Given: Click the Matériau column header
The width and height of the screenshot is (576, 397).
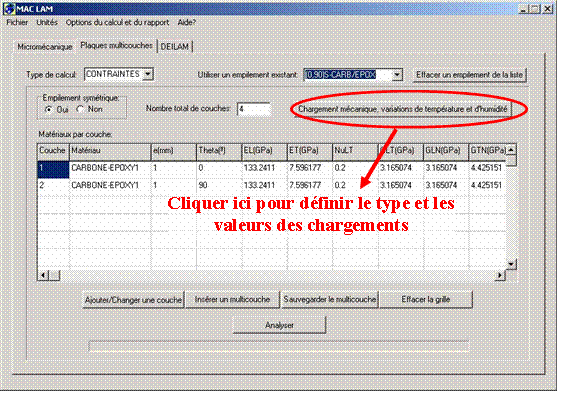Looking at the screenshot, I should [110, 151].
